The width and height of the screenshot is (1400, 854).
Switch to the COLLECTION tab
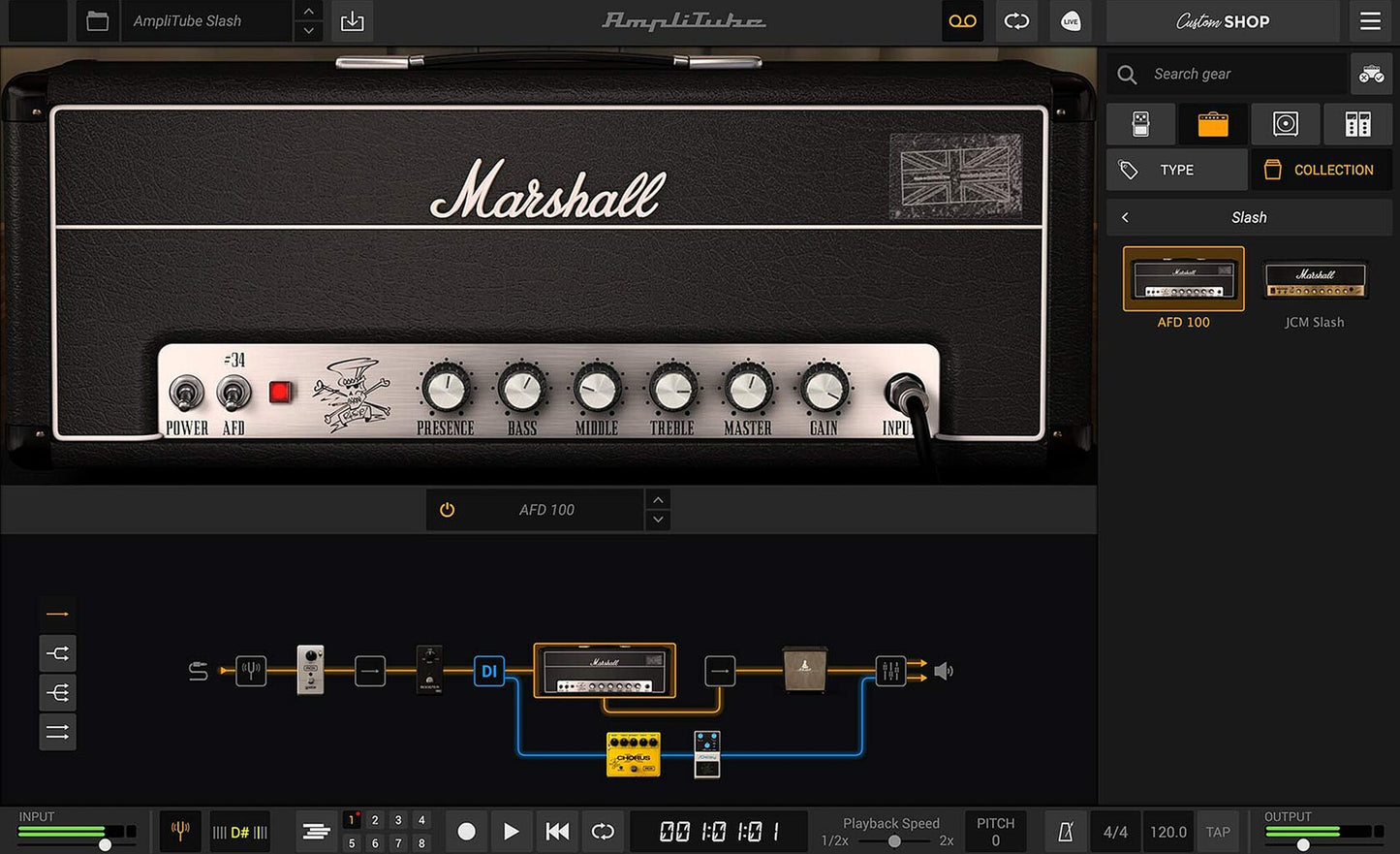[x=1322, y=169]
